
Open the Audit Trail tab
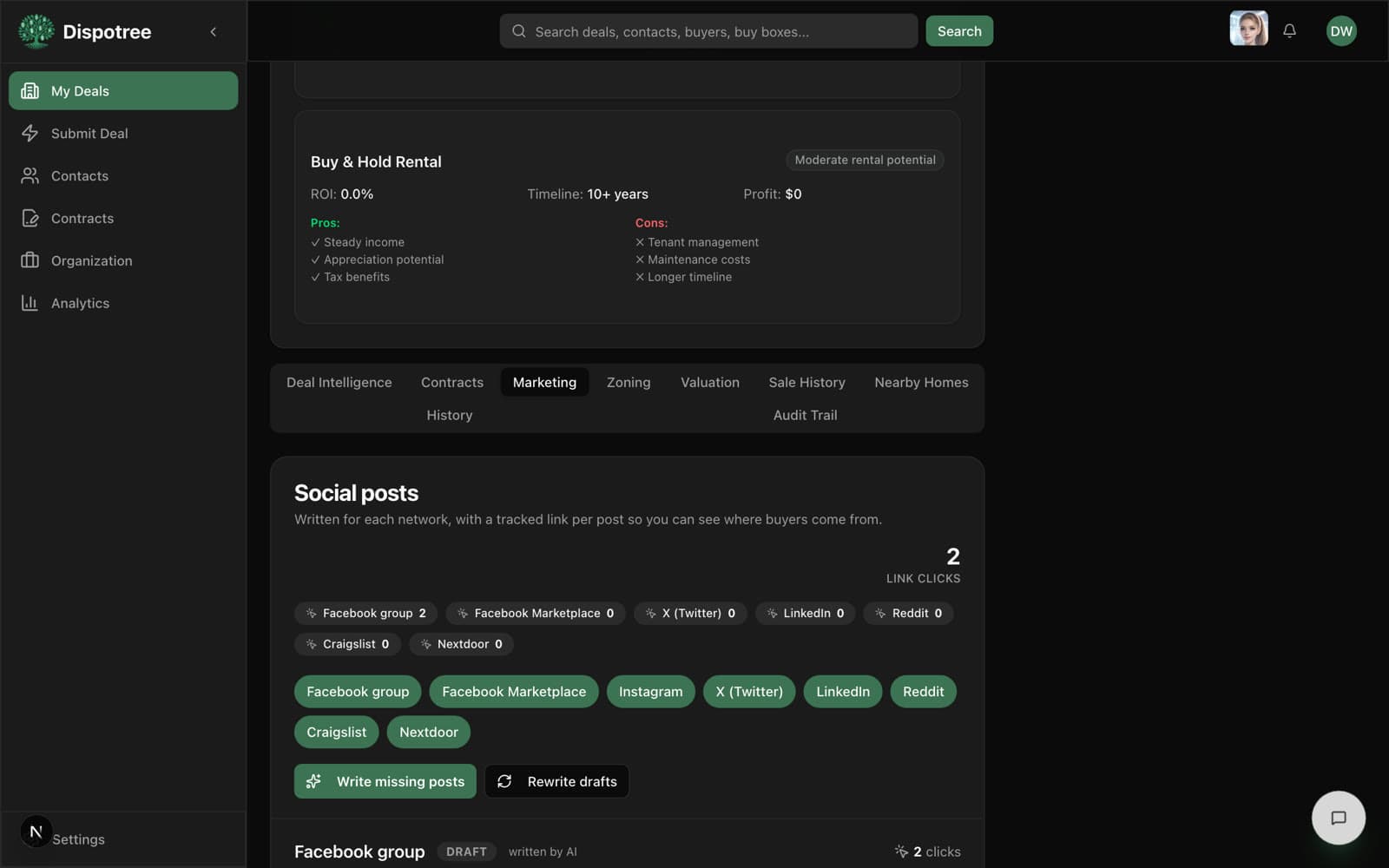click(806, 415)
